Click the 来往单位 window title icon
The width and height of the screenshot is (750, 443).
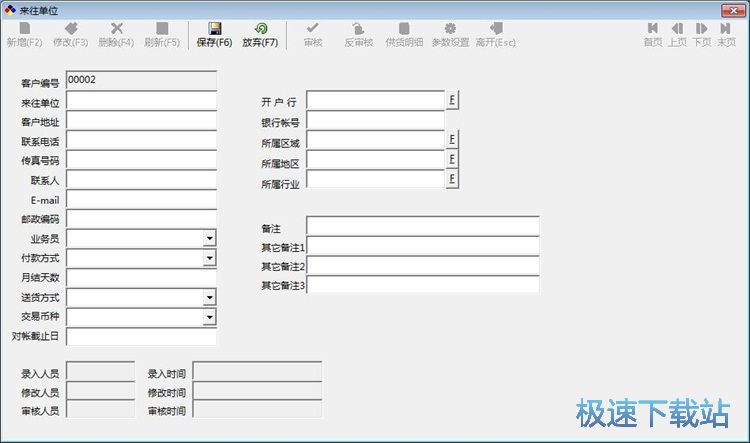pos(10,10)
